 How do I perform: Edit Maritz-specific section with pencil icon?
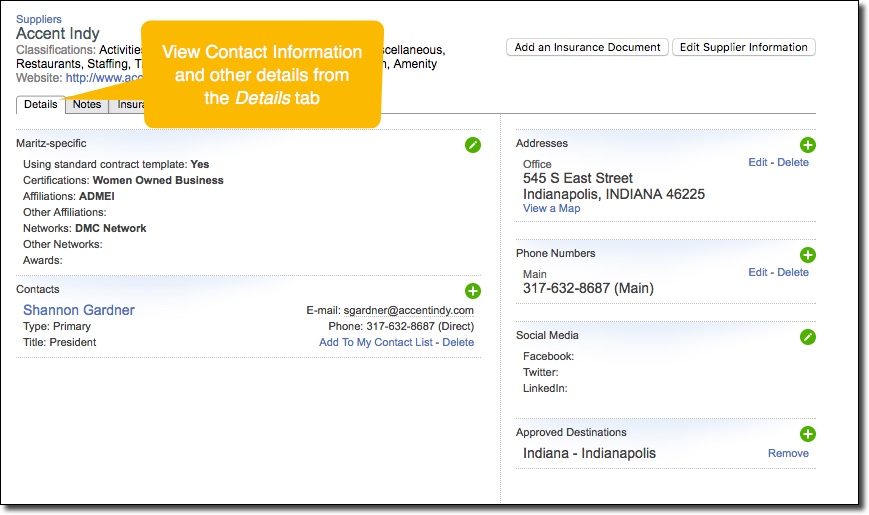[473, 145]
